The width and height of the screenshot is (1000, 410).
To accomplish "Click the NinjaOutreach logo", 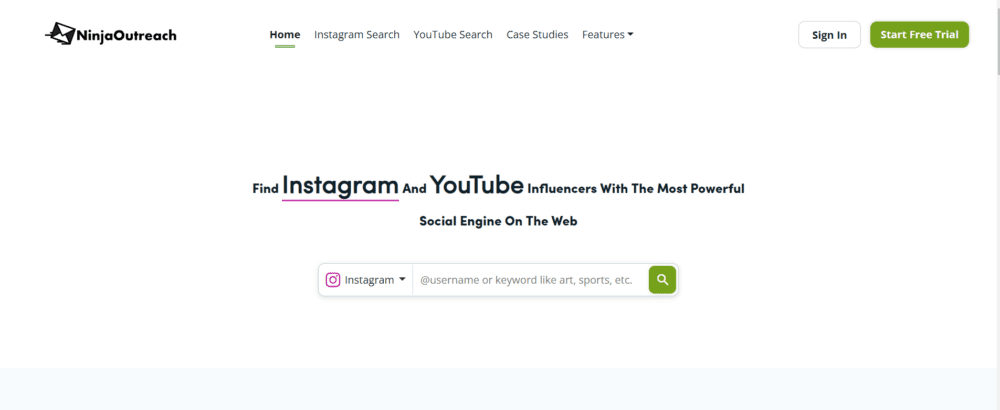I will tap(111, 34).
